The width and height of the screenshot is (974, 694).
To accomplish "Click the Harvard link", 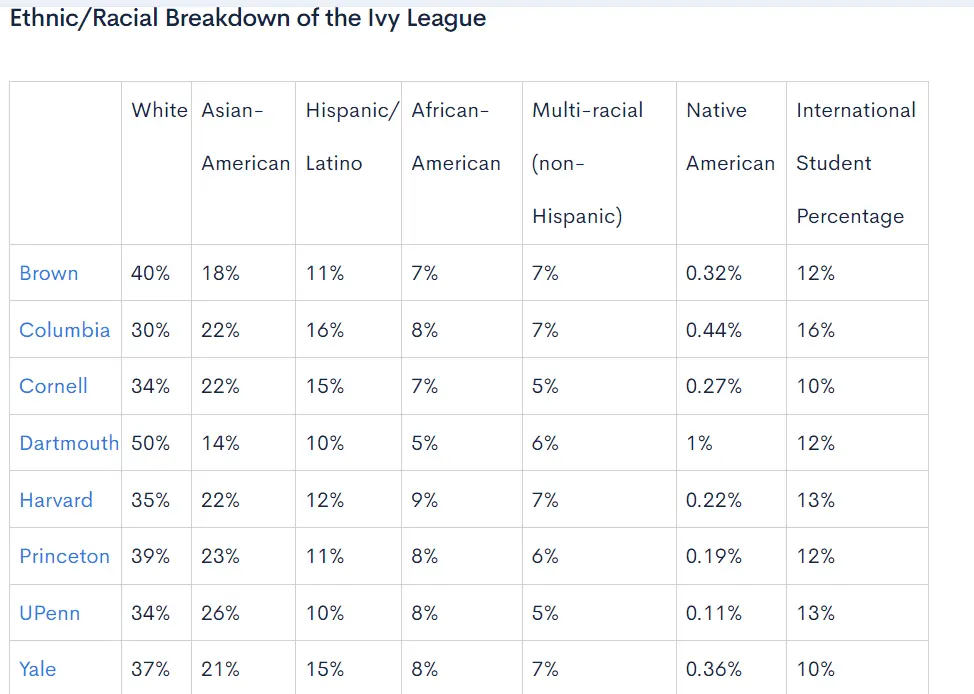I will pyautogui.click(x=56, y=500).
